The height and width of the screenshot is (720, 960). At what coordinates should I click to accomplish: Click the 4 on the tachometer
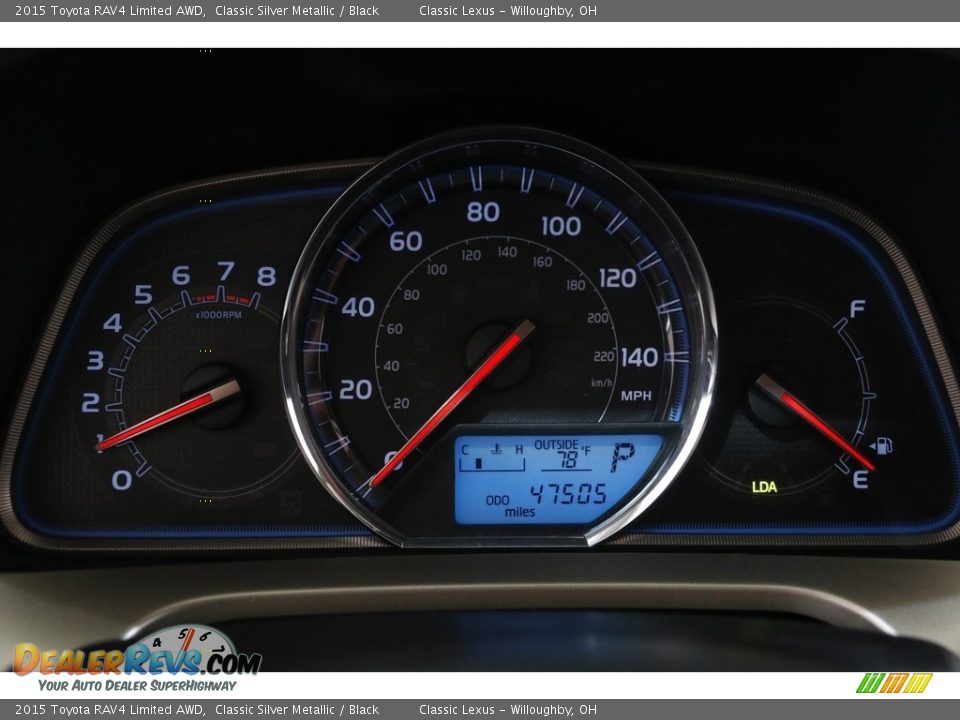click(x=113, y=323)
